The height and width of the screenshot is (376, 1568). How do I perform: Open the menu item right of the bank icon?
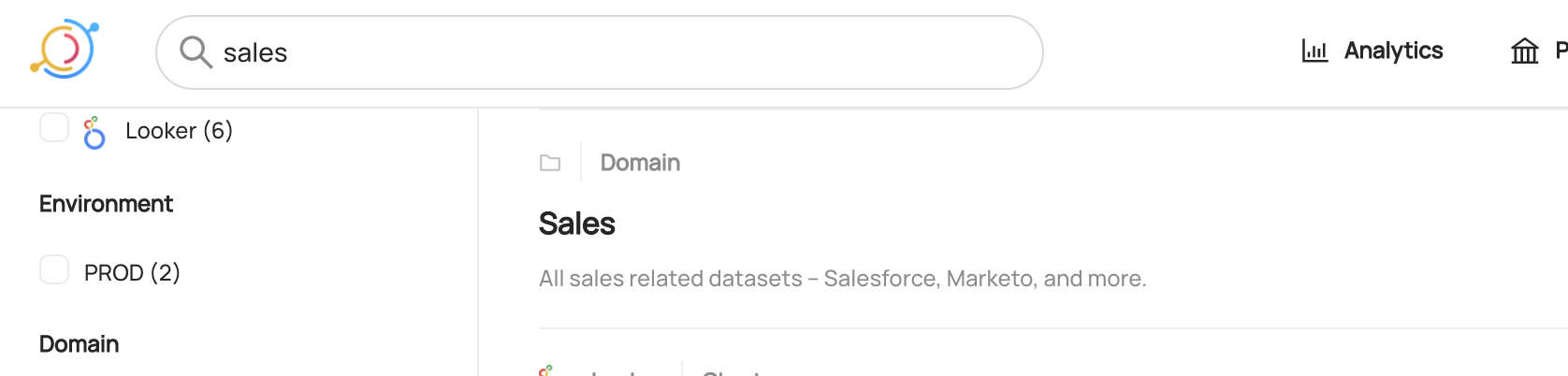point(1561,51)
